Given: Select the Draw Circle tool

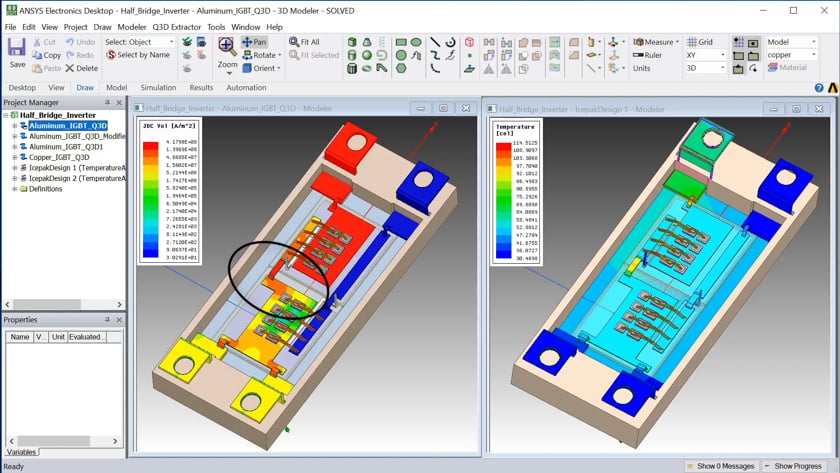Looking at the screenshot, I should point(401,55).
